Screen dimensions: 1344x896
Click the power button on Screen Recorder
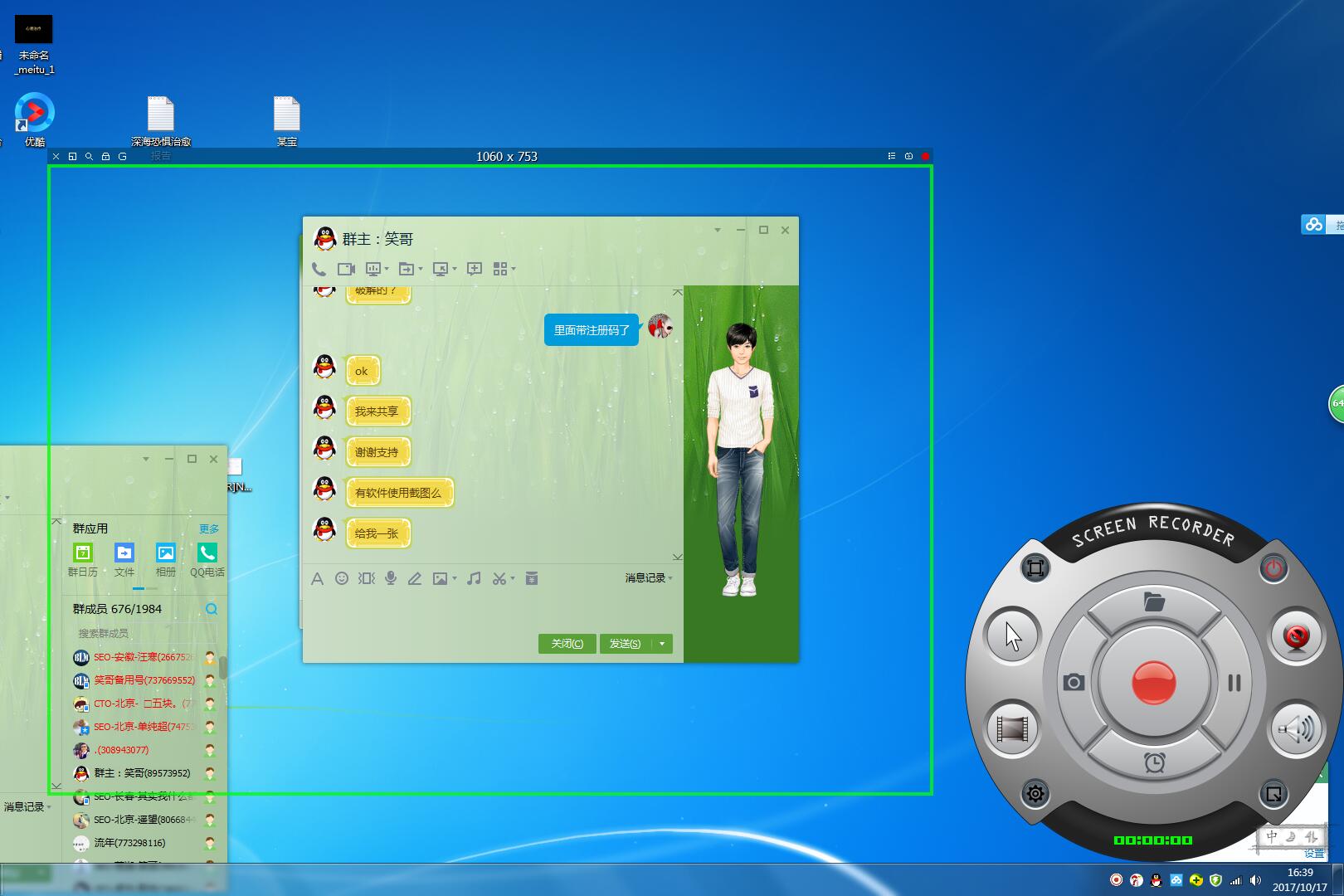[1273, 568]
